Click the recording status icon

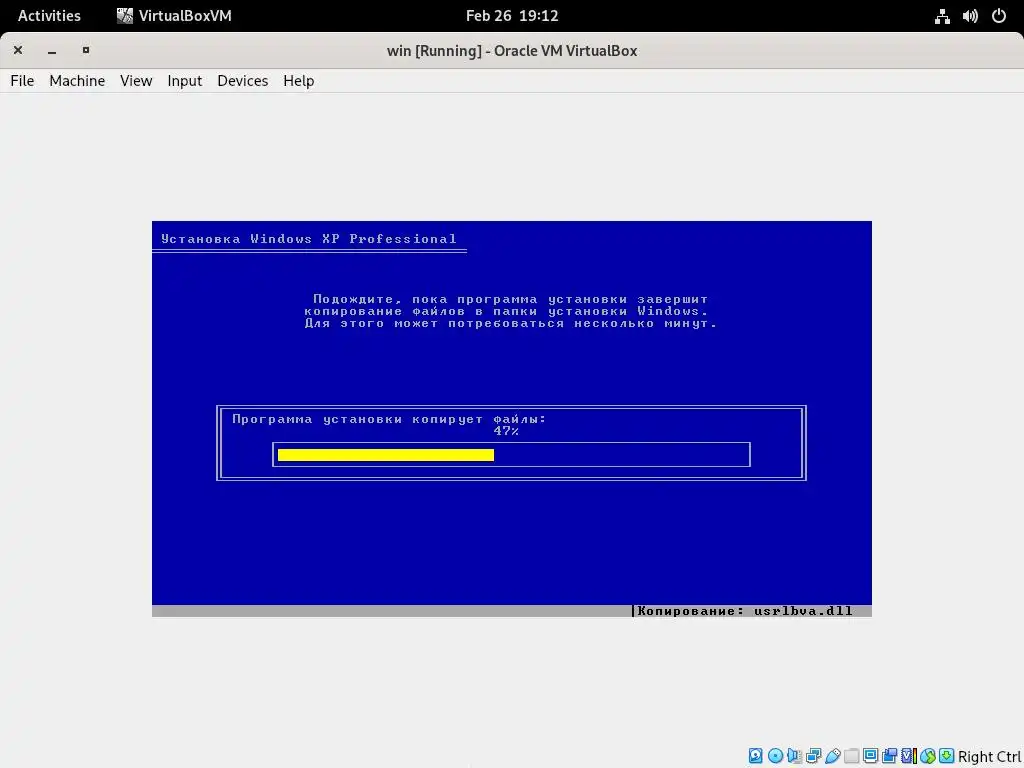889,756
